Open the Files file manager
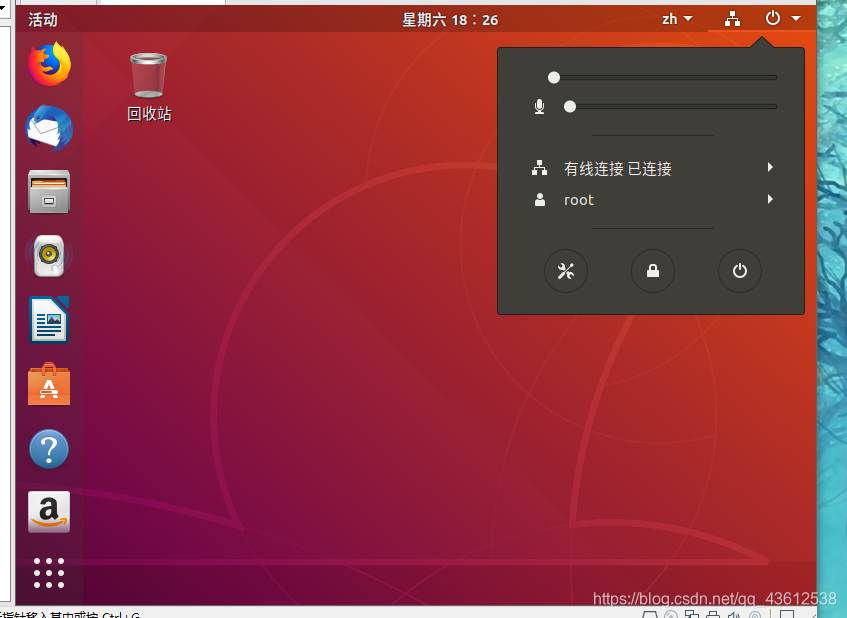 click(x=49, y=193)
